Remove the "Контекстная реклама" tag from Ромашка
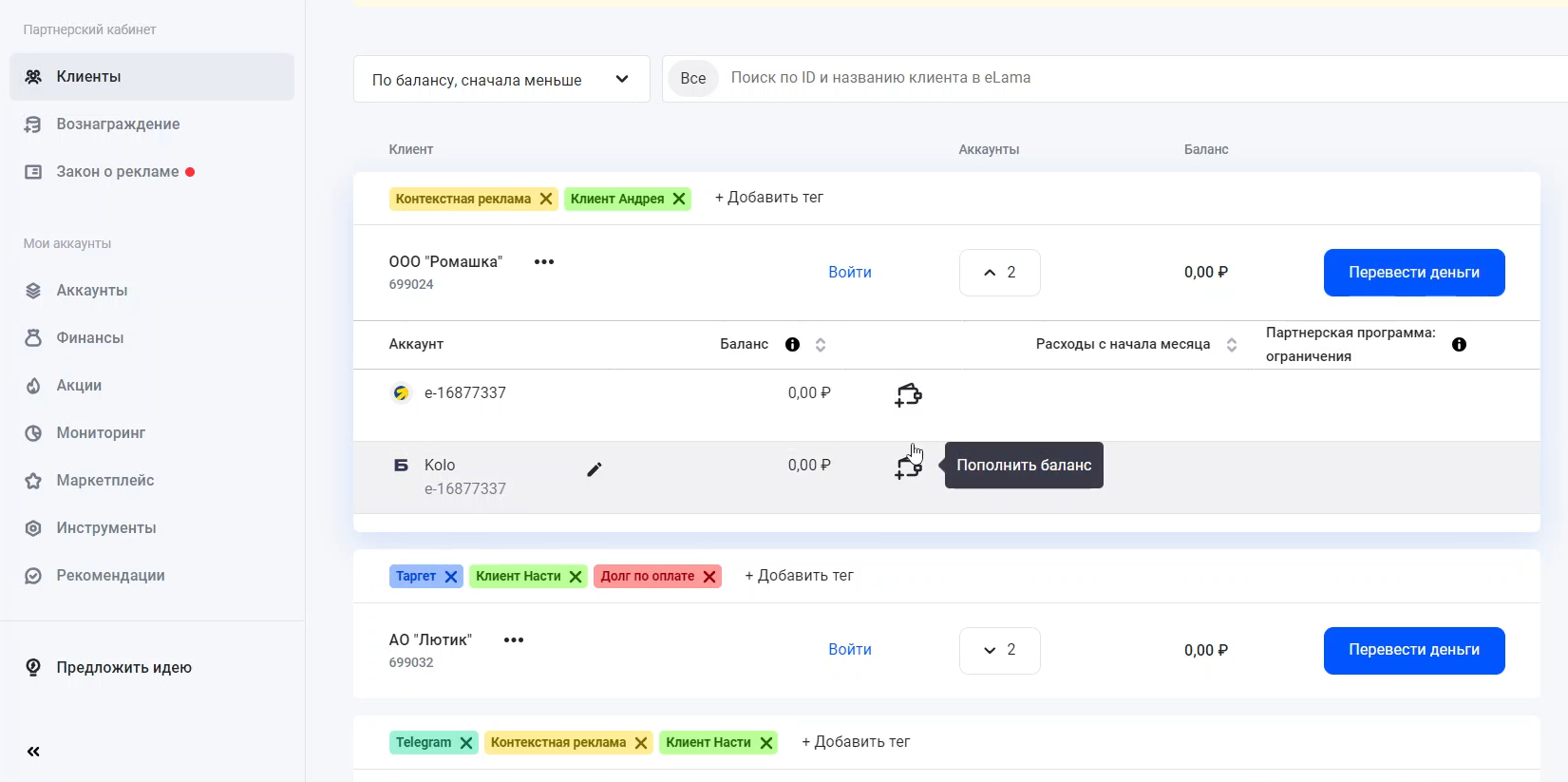The image size is (1568, 782). [546, 199]
